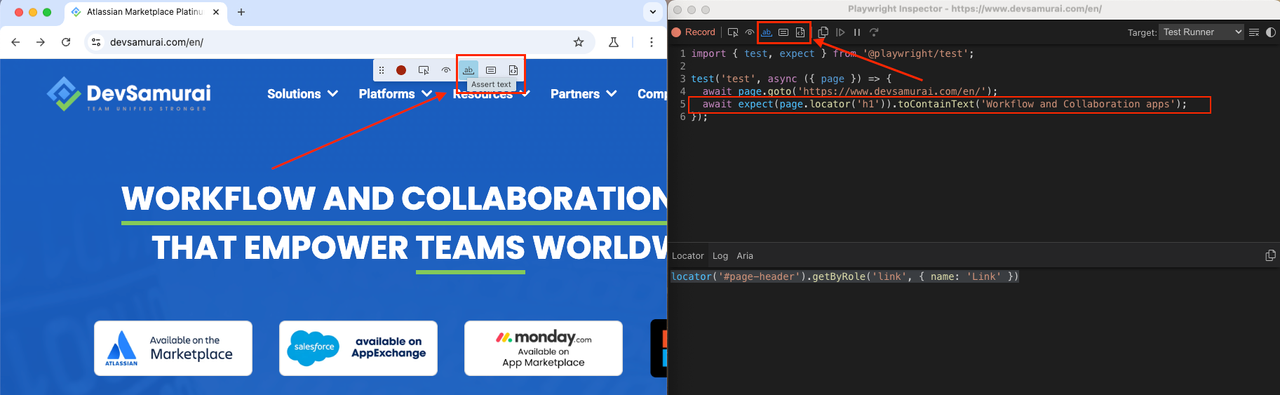
Task: Click the Resume play icon in Inspector
Action: [x=840, y=32]
